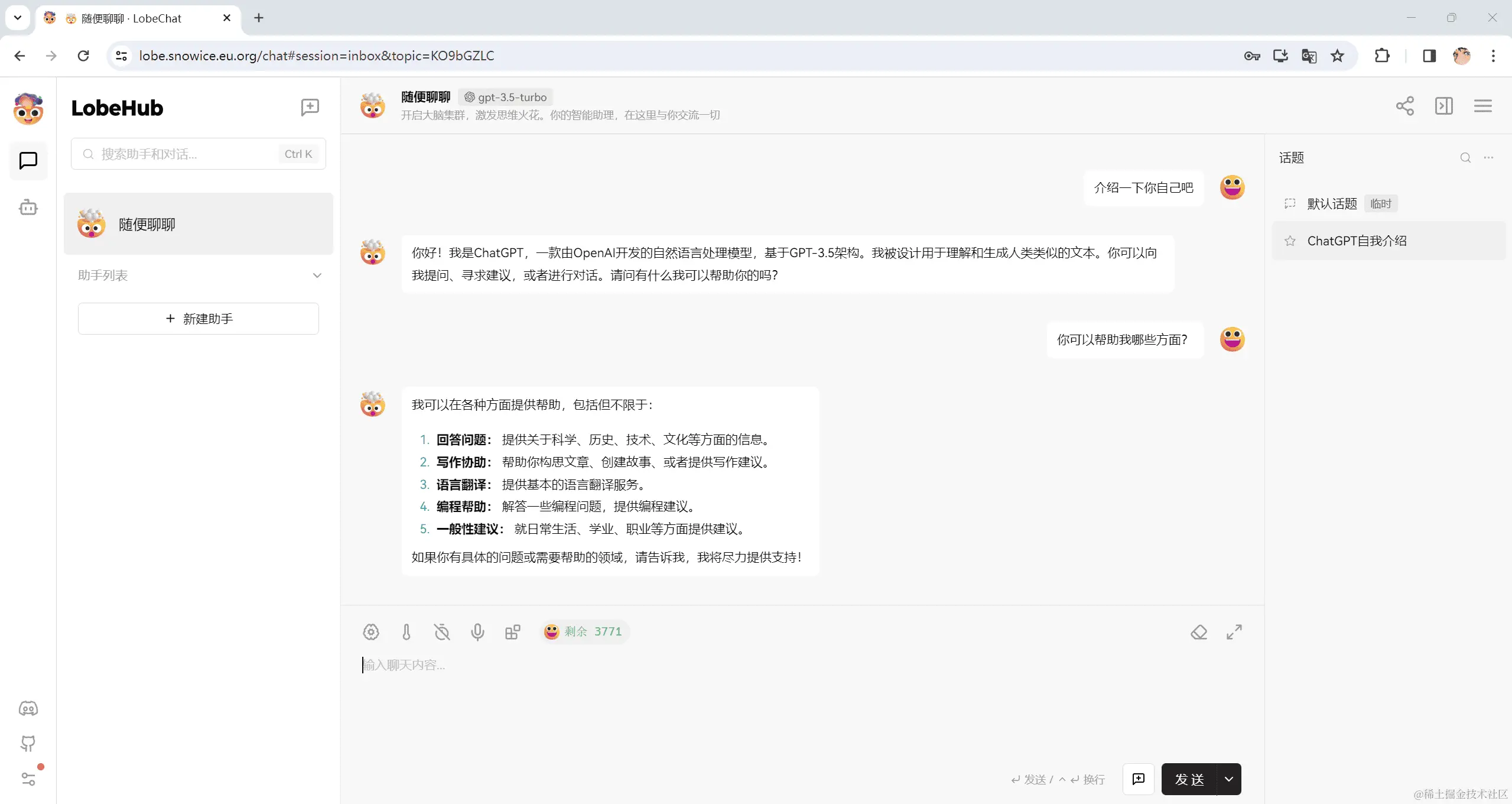Open the model temperature settings icon
Image resolution: width=1512 pixels, height=804 pixels.
pyautogui.click(x=406, y=632)
